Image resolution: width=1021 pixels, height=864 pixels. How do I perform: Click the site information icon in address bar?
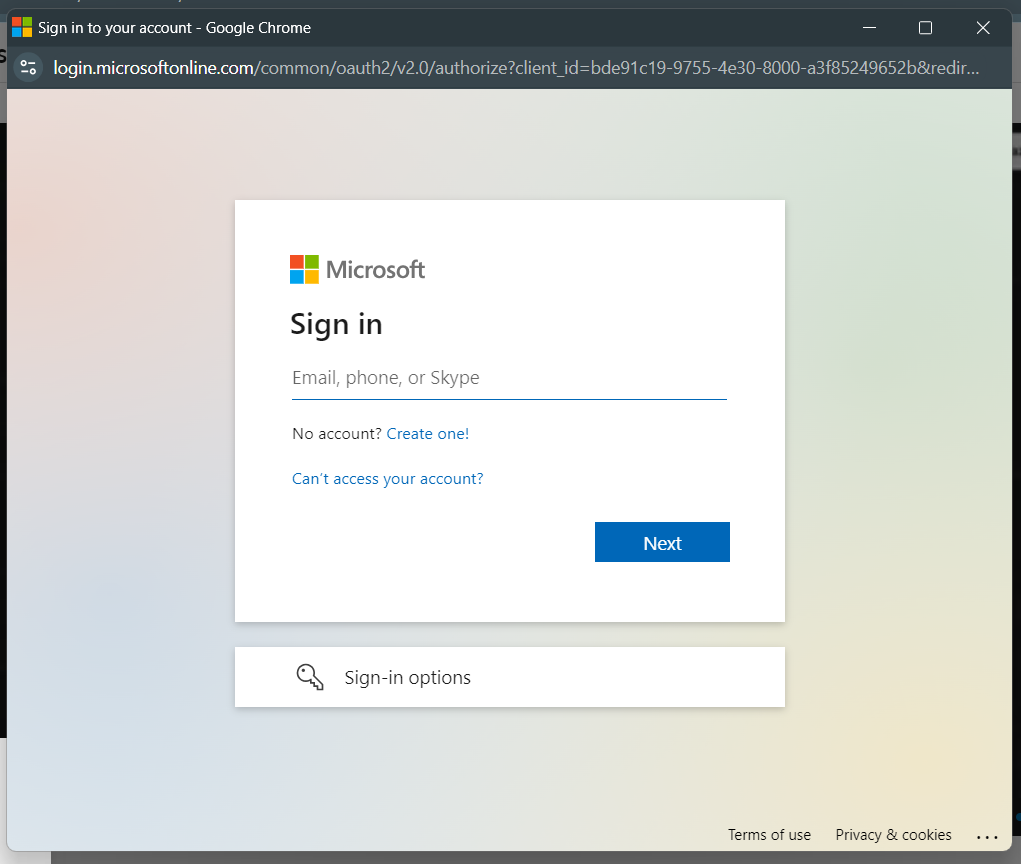29,67
